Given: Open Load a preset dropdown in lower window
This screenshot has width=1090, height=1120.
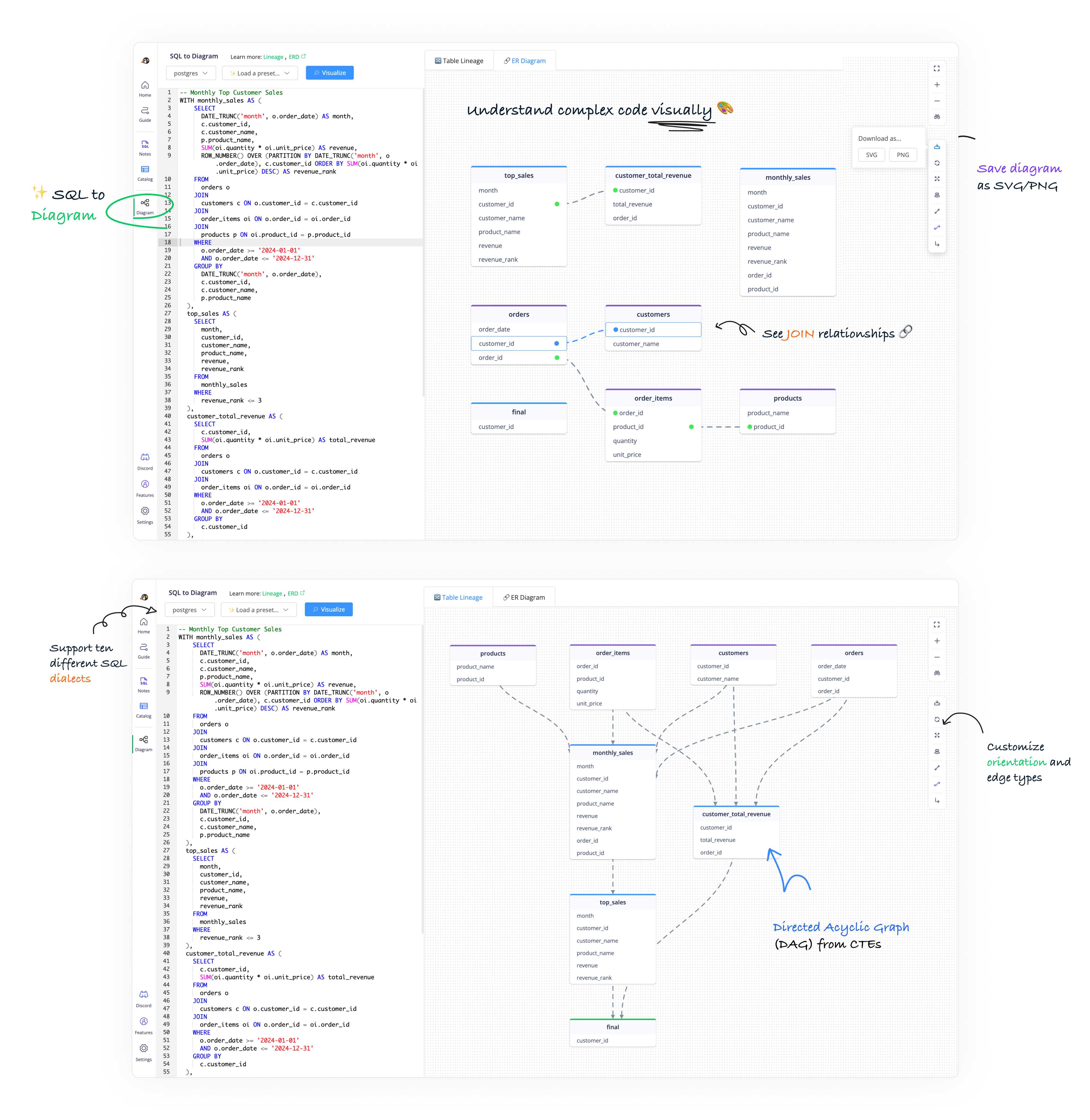Looking at the screenshot, I should [259, 610].
